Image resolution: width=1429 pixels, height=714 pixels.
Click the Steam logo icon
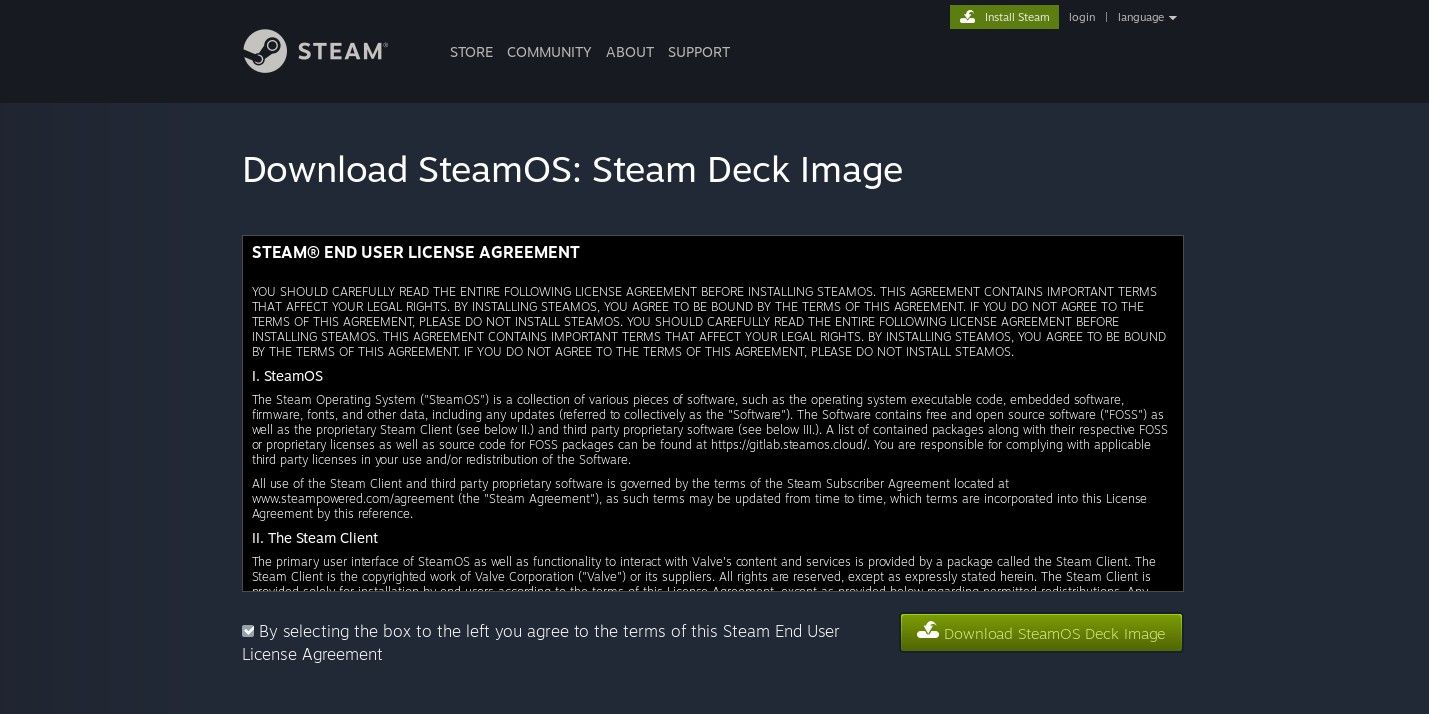[266, 51]
